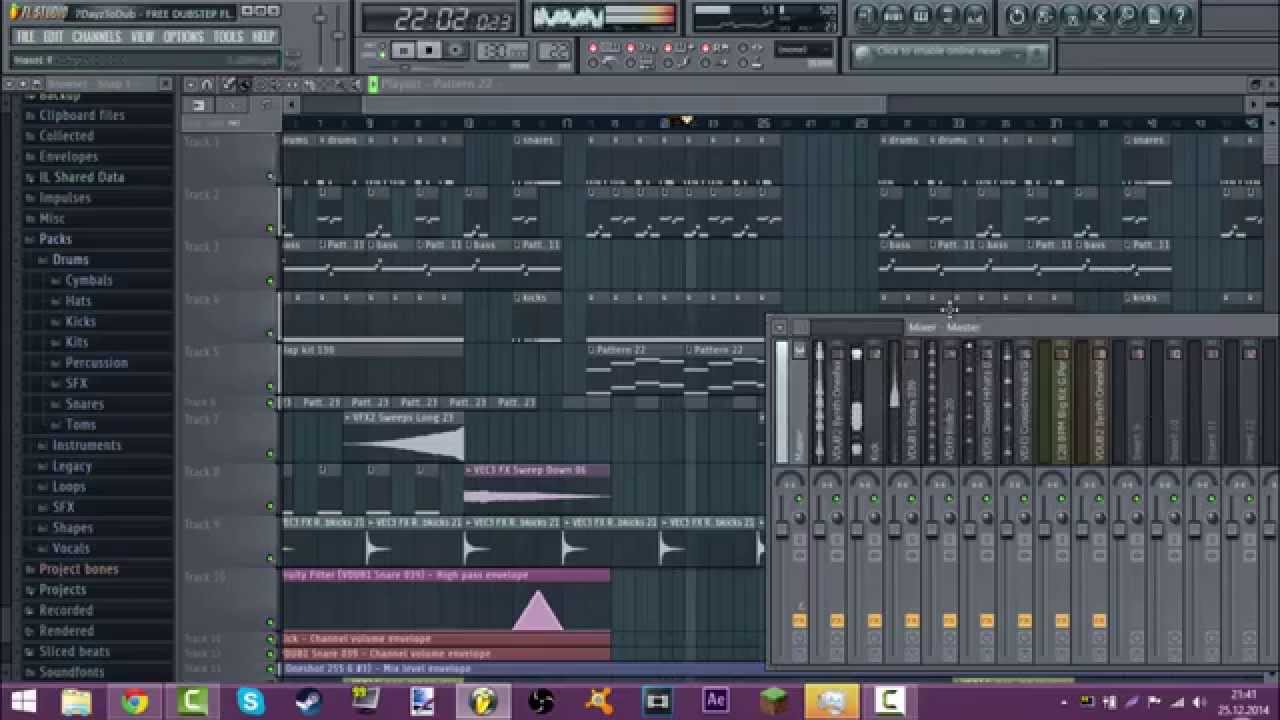Open the OPTIONS menu
The width and height of the screenshot is (1280, 720).
click(183, 37)
